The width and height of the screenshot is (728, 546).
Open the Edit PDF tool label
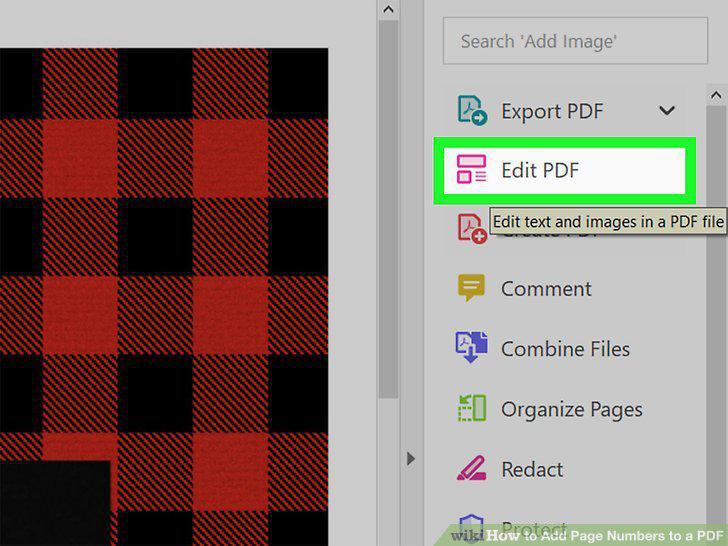(x=540, y=170)
